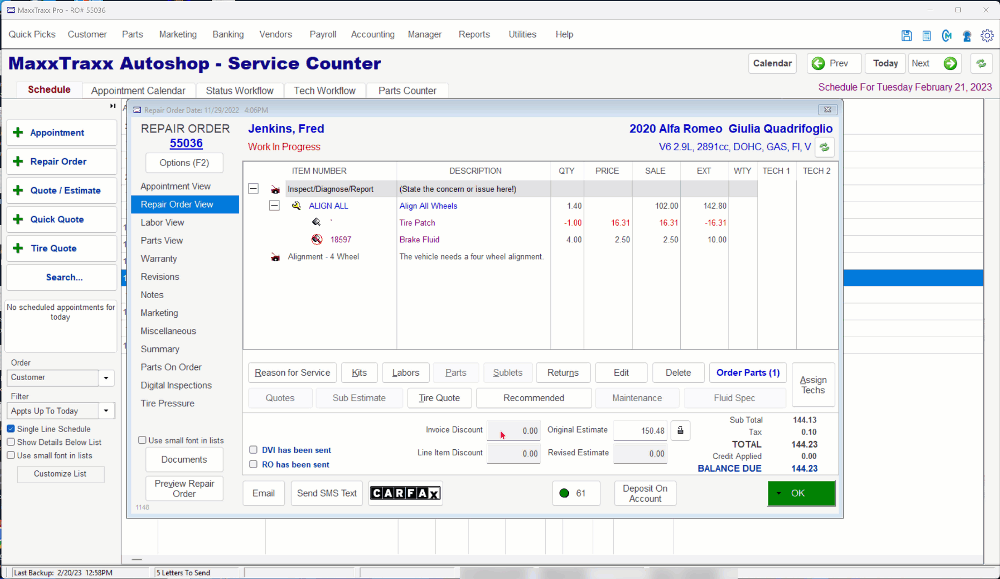This screenshot has width=1000, height=579.
Task: Click Reason for Service button
Action: click(292, 372)
